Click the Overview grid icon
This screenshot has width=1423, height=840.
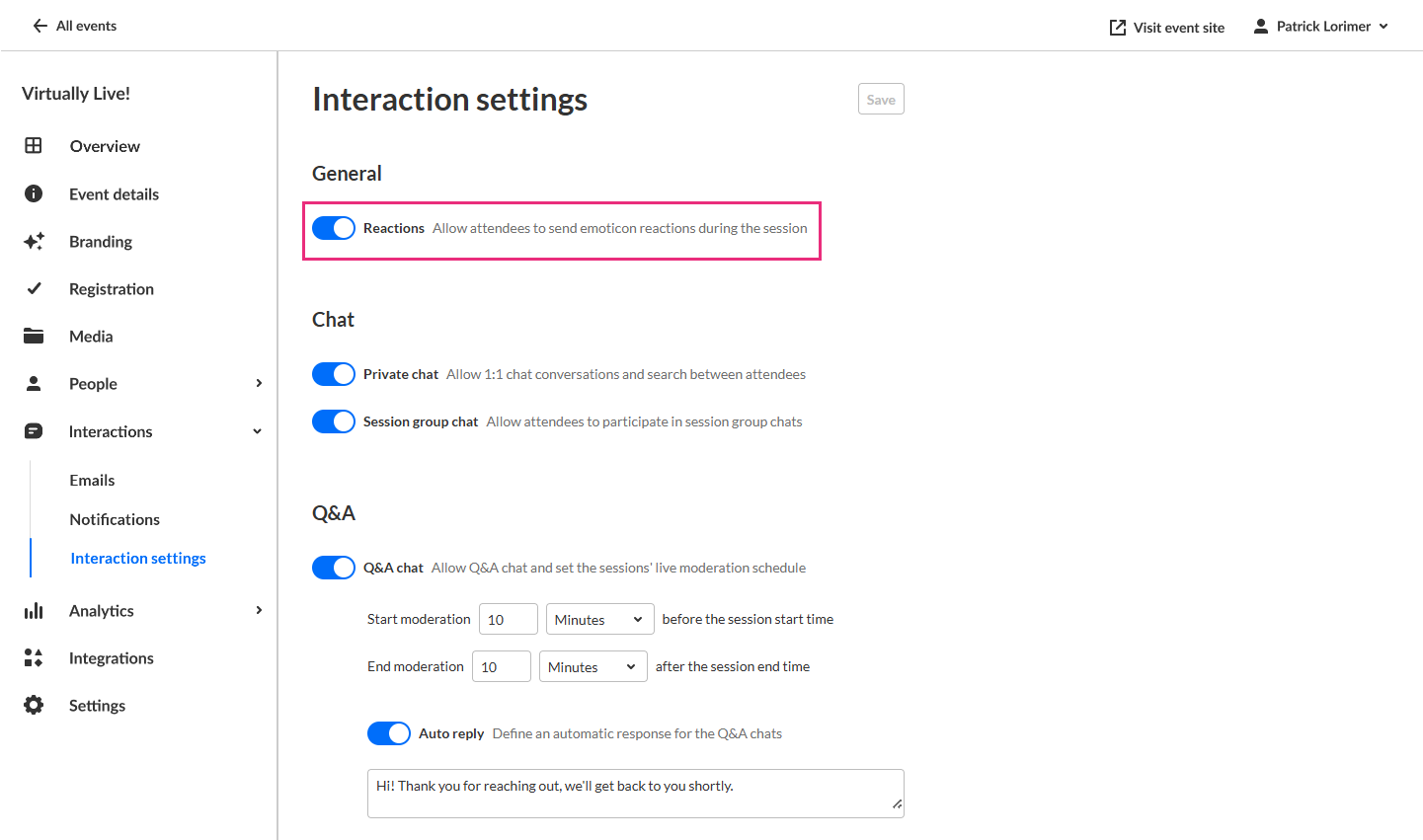(34, 146)
